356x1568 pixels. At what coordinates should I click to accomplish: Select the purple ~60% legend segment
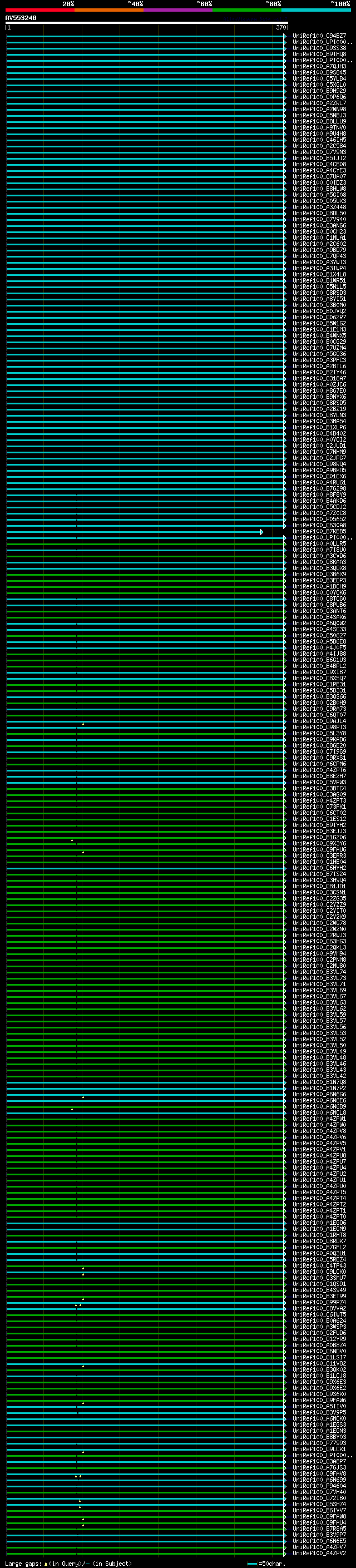(x=177, y=10)
